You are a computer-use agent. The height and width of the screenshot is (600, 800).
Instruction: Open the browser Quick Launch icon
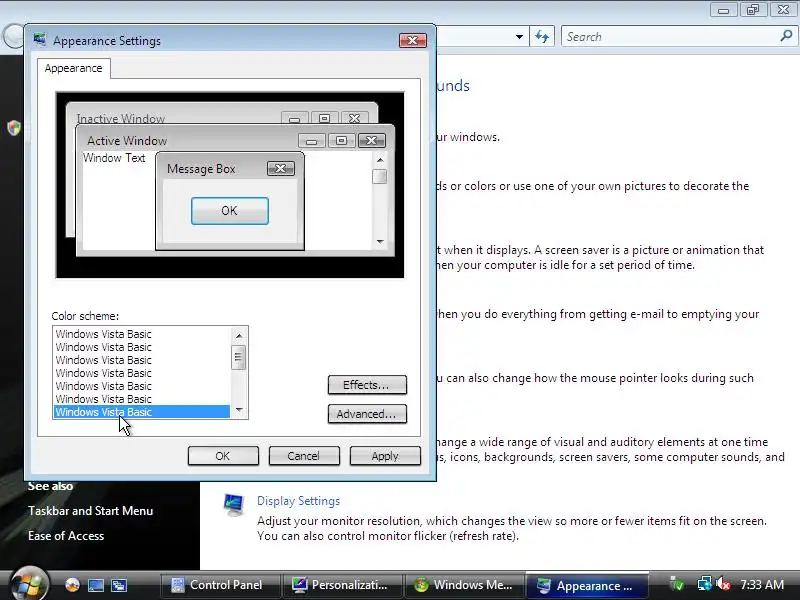pyautogui.click(x=72, y=585)
